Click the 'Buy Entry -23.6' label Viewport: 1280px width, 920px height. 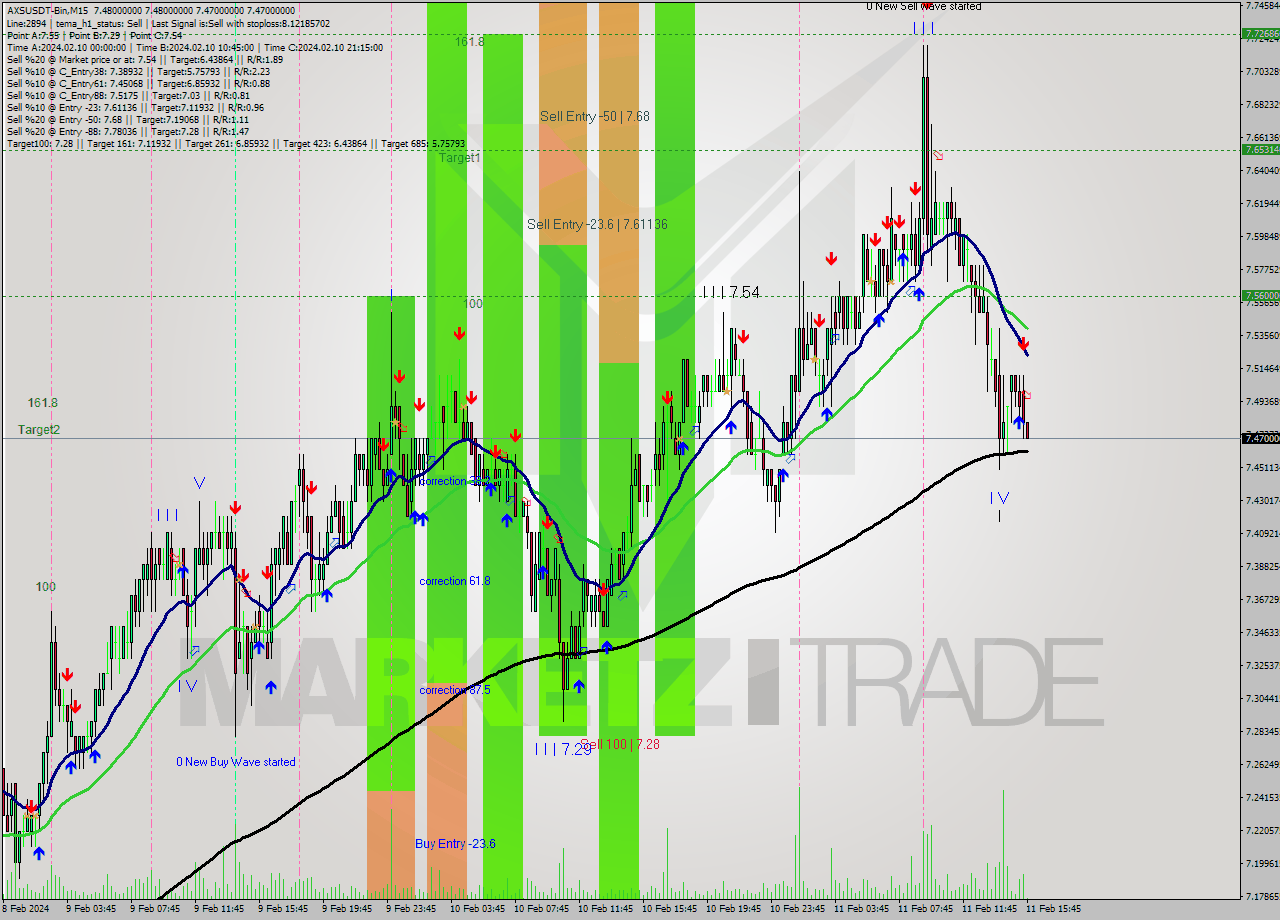point(455,843)
